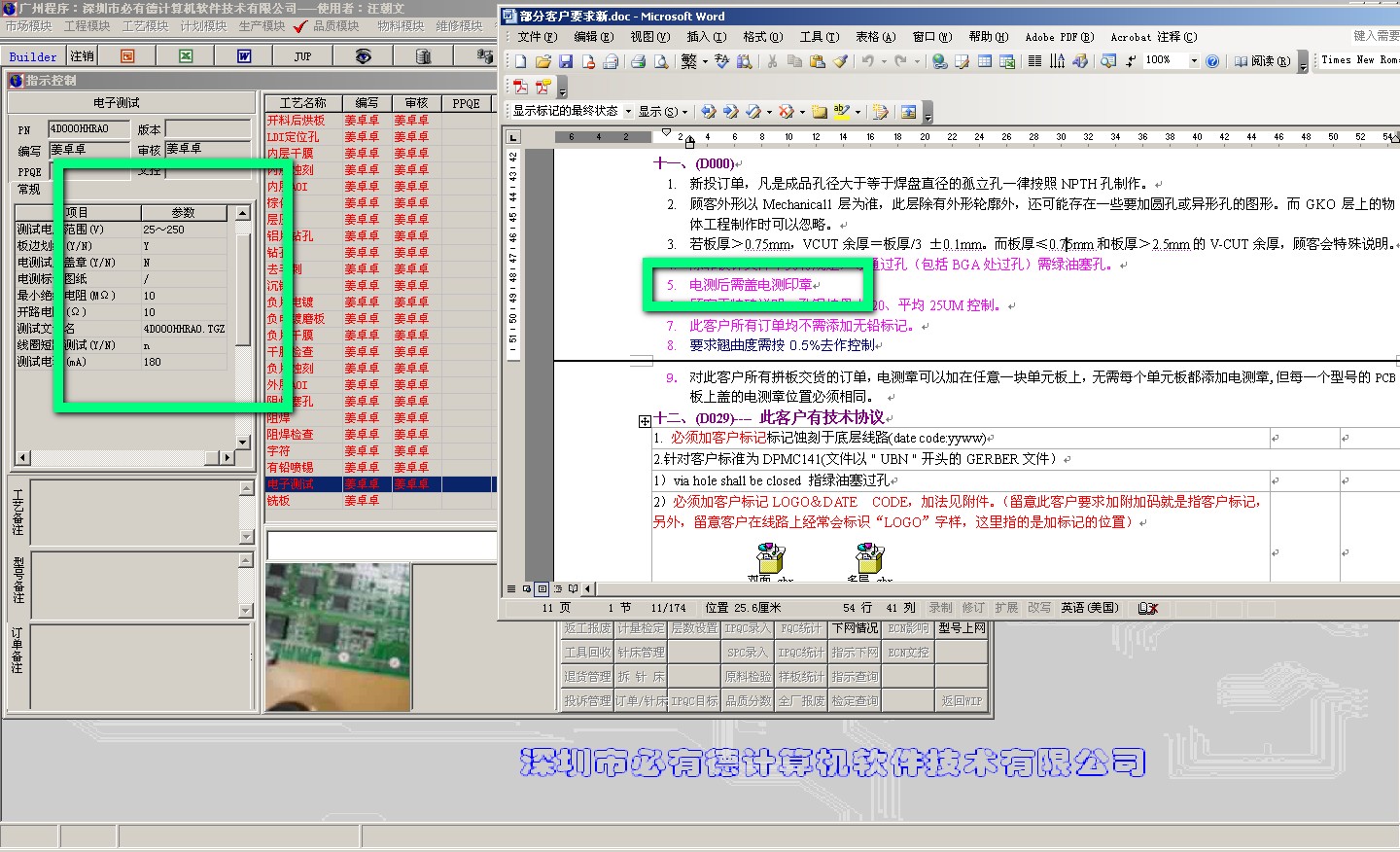Click the Save diskette icon in Word
Viewport: 1400px width, 852px height.
[x=565, y=61]
